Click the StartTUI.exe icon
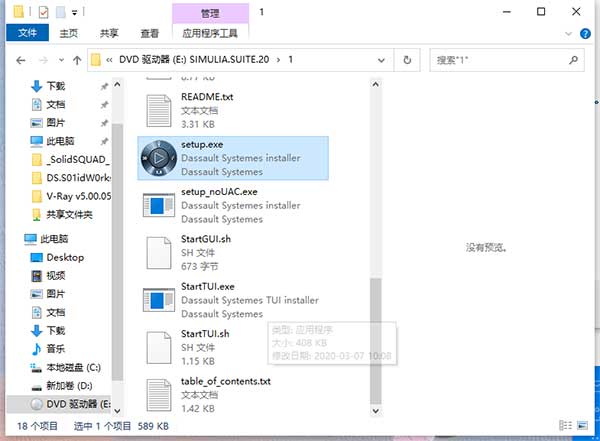This screenshot has width=600, height=441. pos(158,301)
